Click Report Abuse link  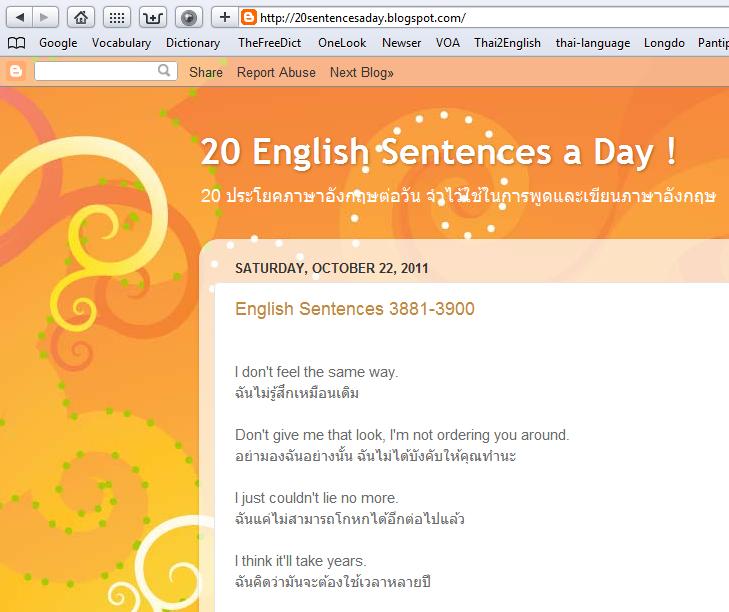276,73
